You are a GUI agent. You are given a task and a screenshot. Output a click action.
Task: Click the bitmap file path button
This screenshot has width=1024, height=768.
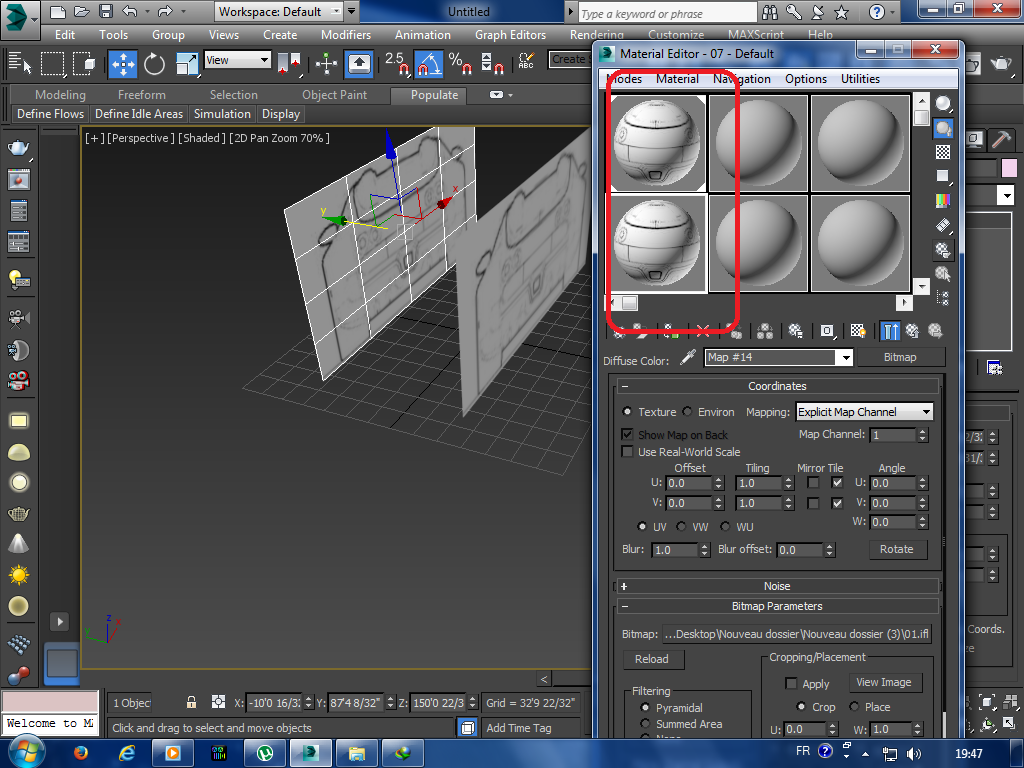797,634
